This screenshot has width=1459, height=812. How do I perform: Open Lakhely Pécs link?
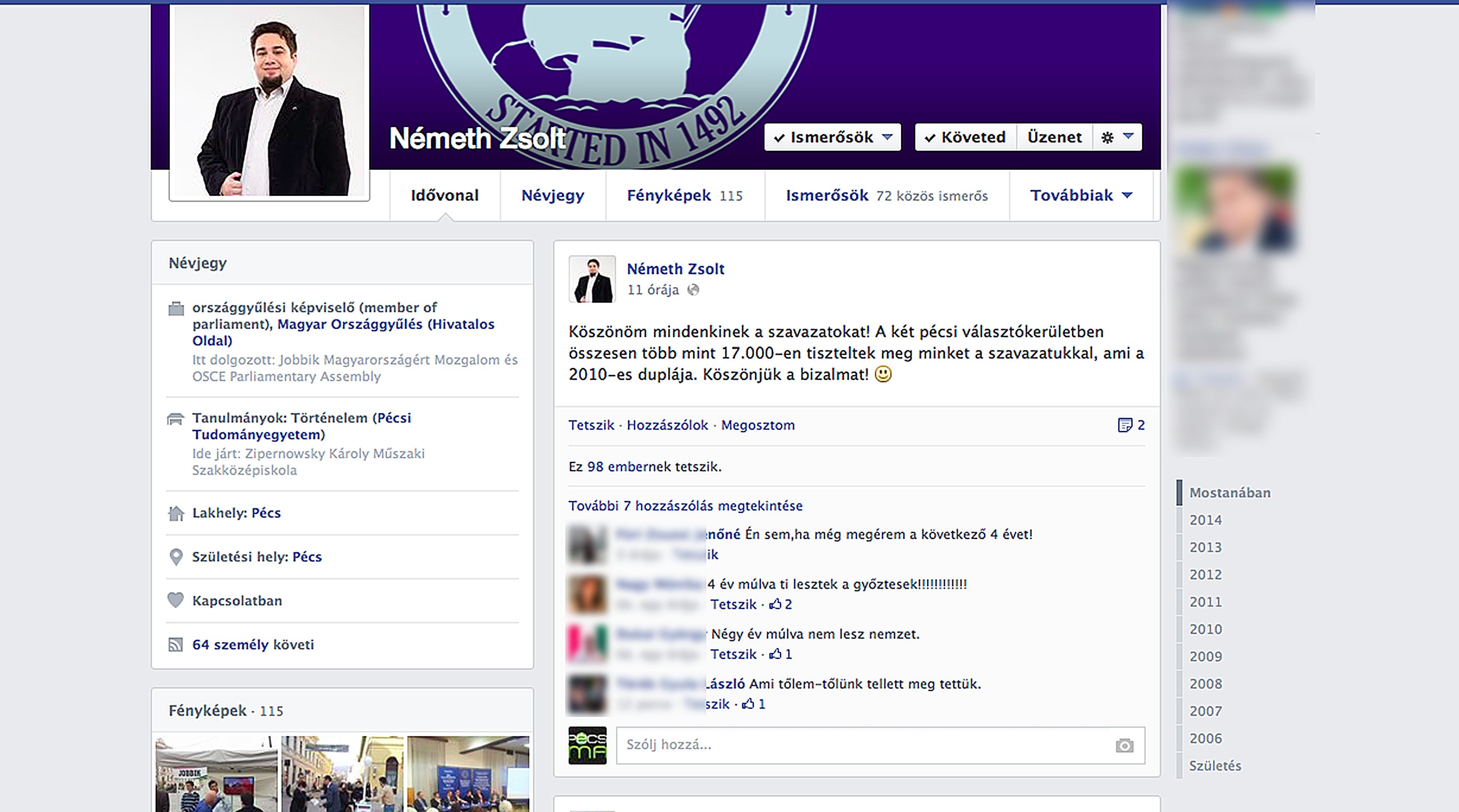pyautogui.click(x=266, y=513)
